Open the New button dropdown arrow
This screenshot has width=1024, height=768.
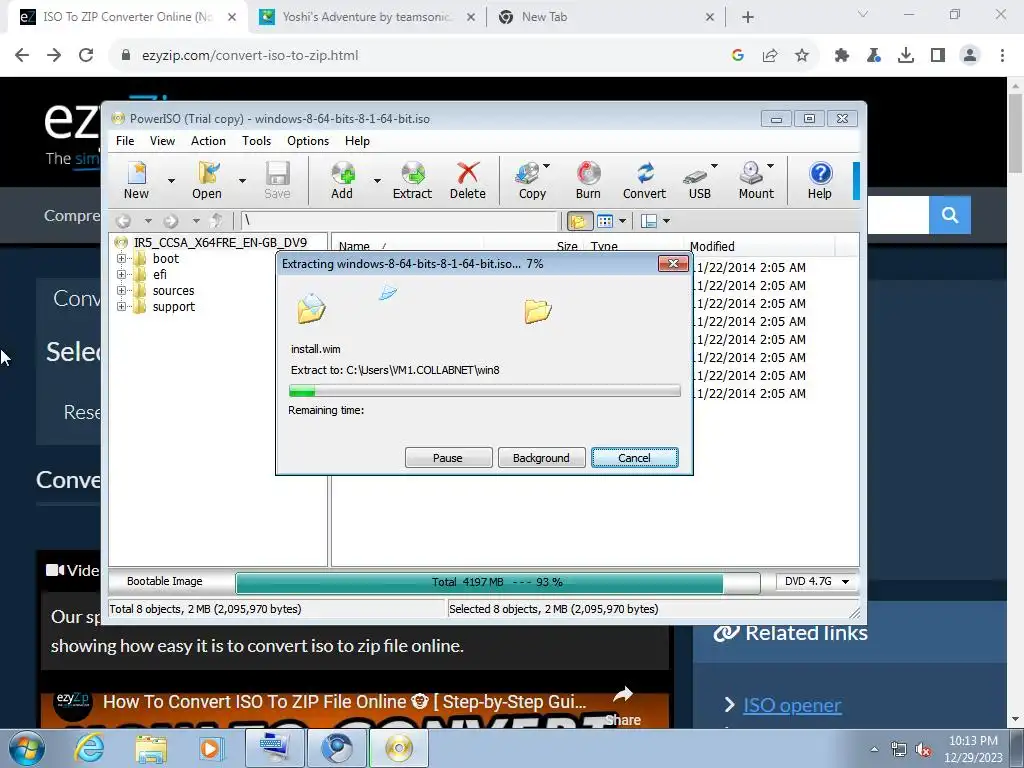pyautogui.click(x=171, y=180)
